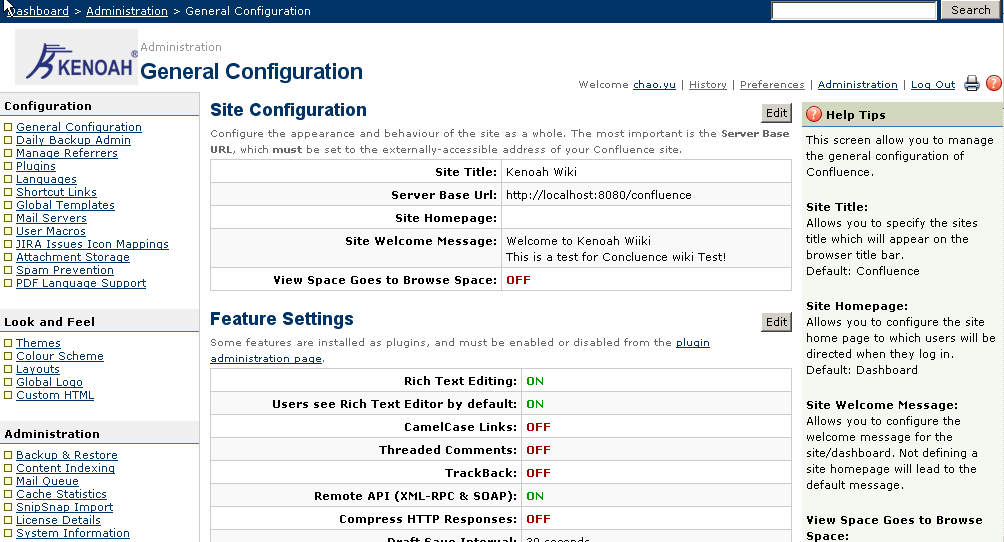The image size is (1004, 542).
Task: Click the Kenoah logo image
Action: pos(76,57)
